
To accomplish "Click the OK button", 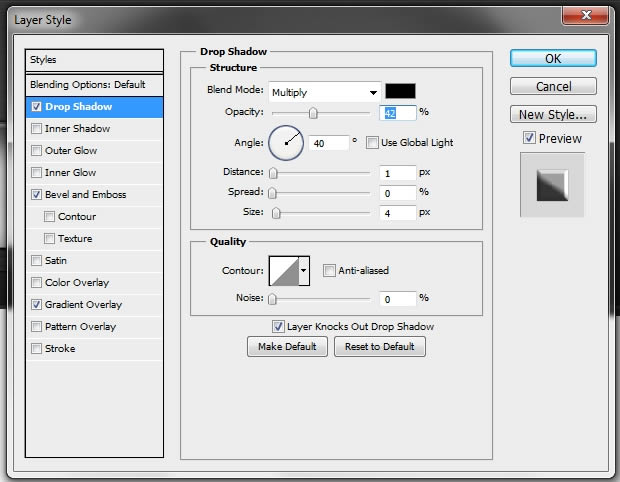I will click(x=553, y=59).
